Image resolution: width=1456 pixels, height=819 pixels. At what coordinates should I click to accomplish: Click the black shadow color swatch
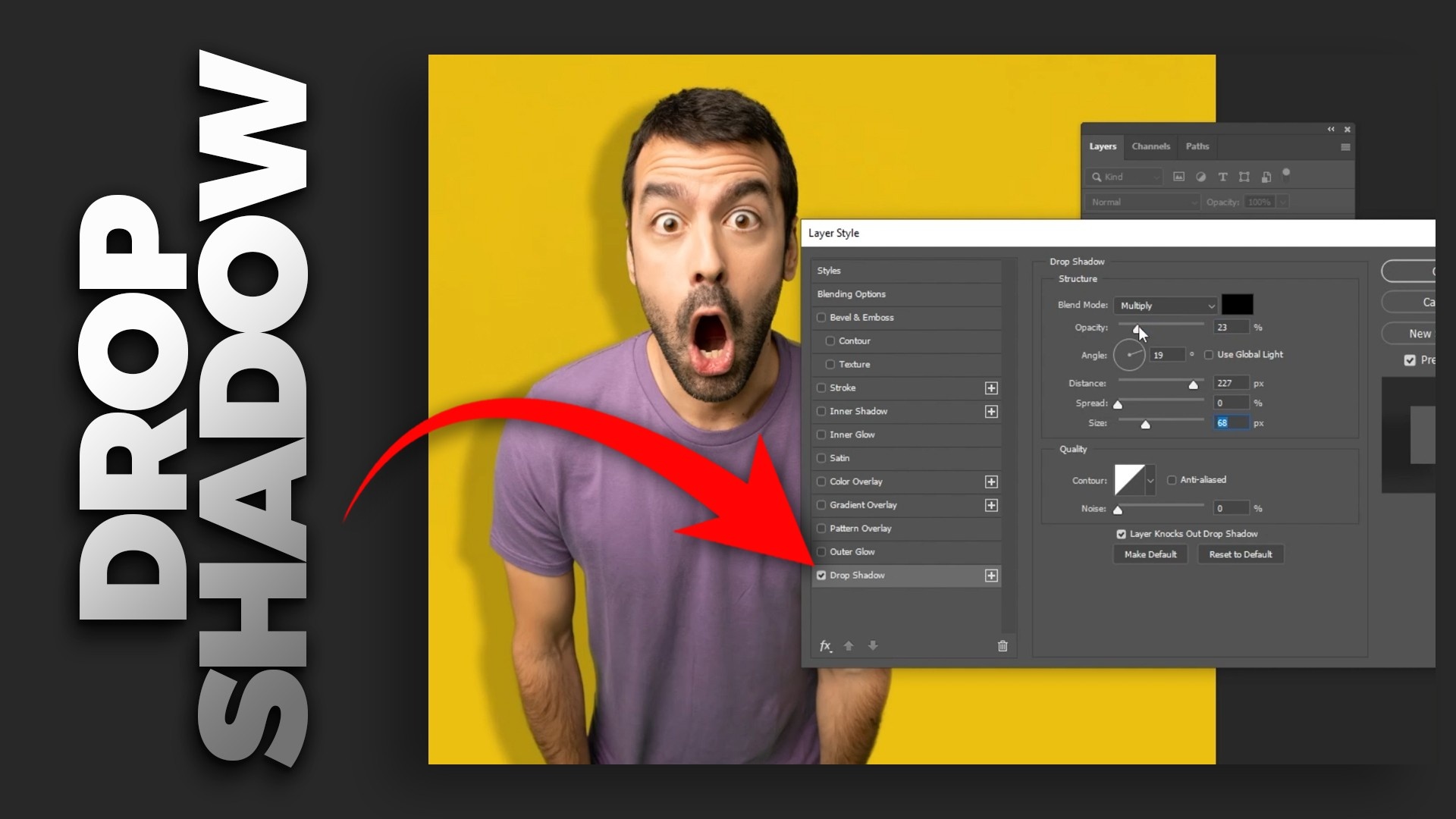pyautogui.click(x=1237, y=305)
